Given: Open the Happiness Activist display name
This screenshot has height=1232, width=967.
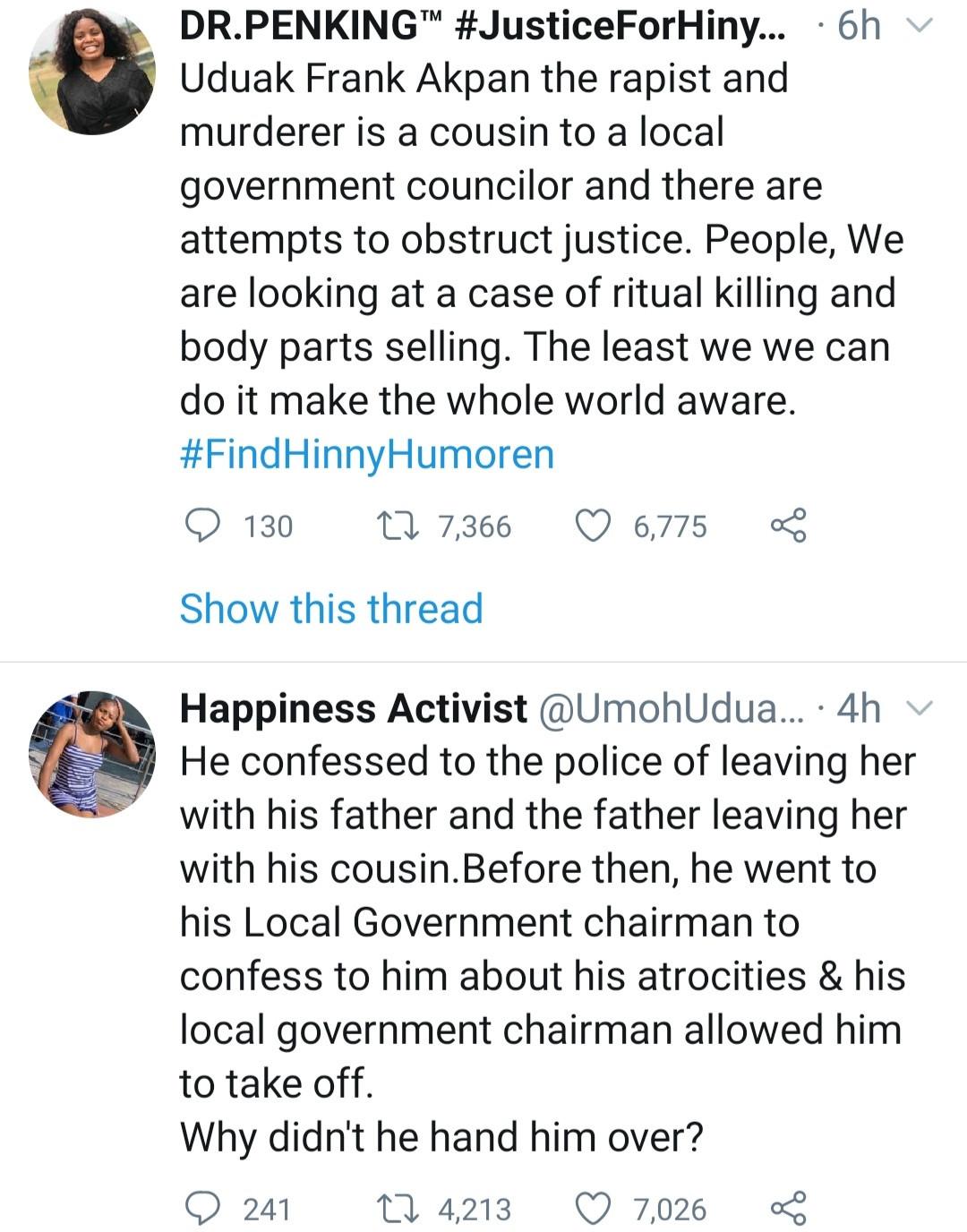Looking at the screenshot, I should [x=353, y=709].
